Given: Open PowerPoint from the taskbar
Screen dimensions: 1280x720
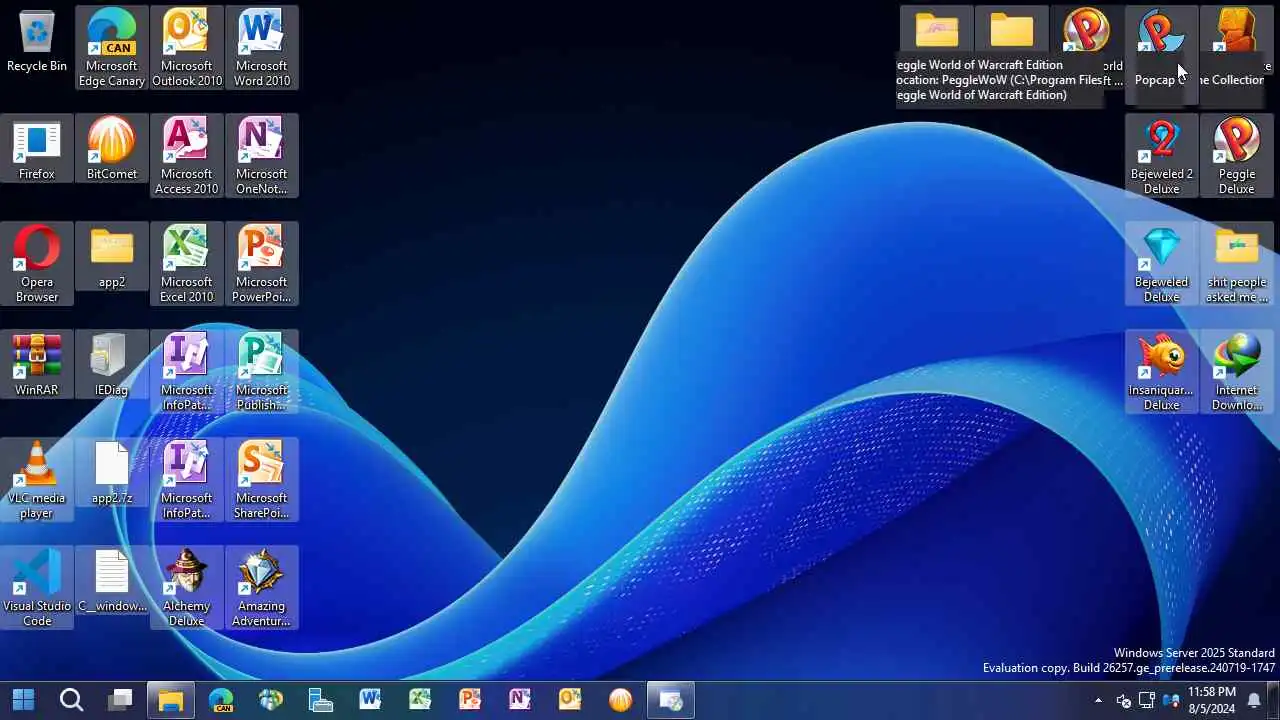Looking at the screenshot, I should click(x=471, y=700).
